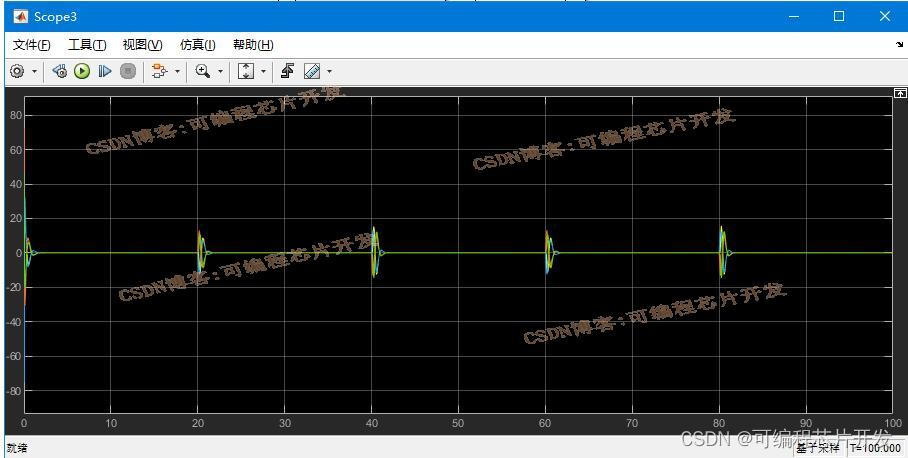Open the 帮助(H) menu
This screenshot has width=908, height=458.
click(x=253, y=45)
